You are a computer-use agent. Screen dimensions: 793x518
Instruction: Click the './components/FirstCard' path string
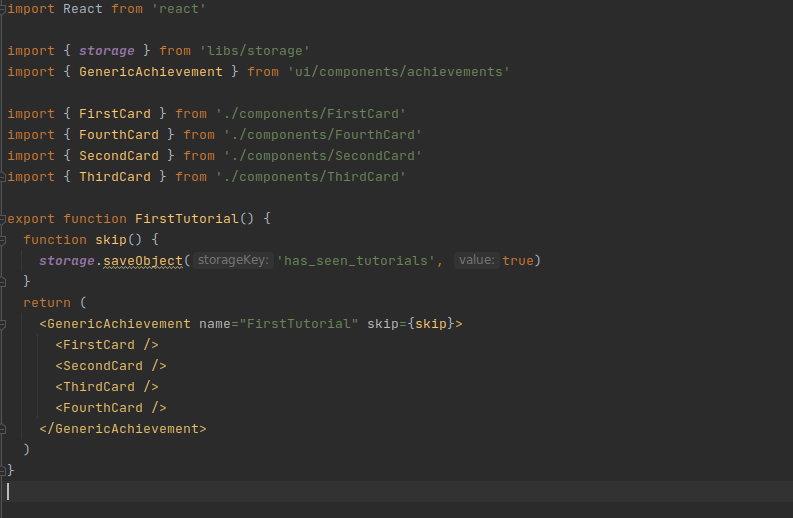(311, 114)
